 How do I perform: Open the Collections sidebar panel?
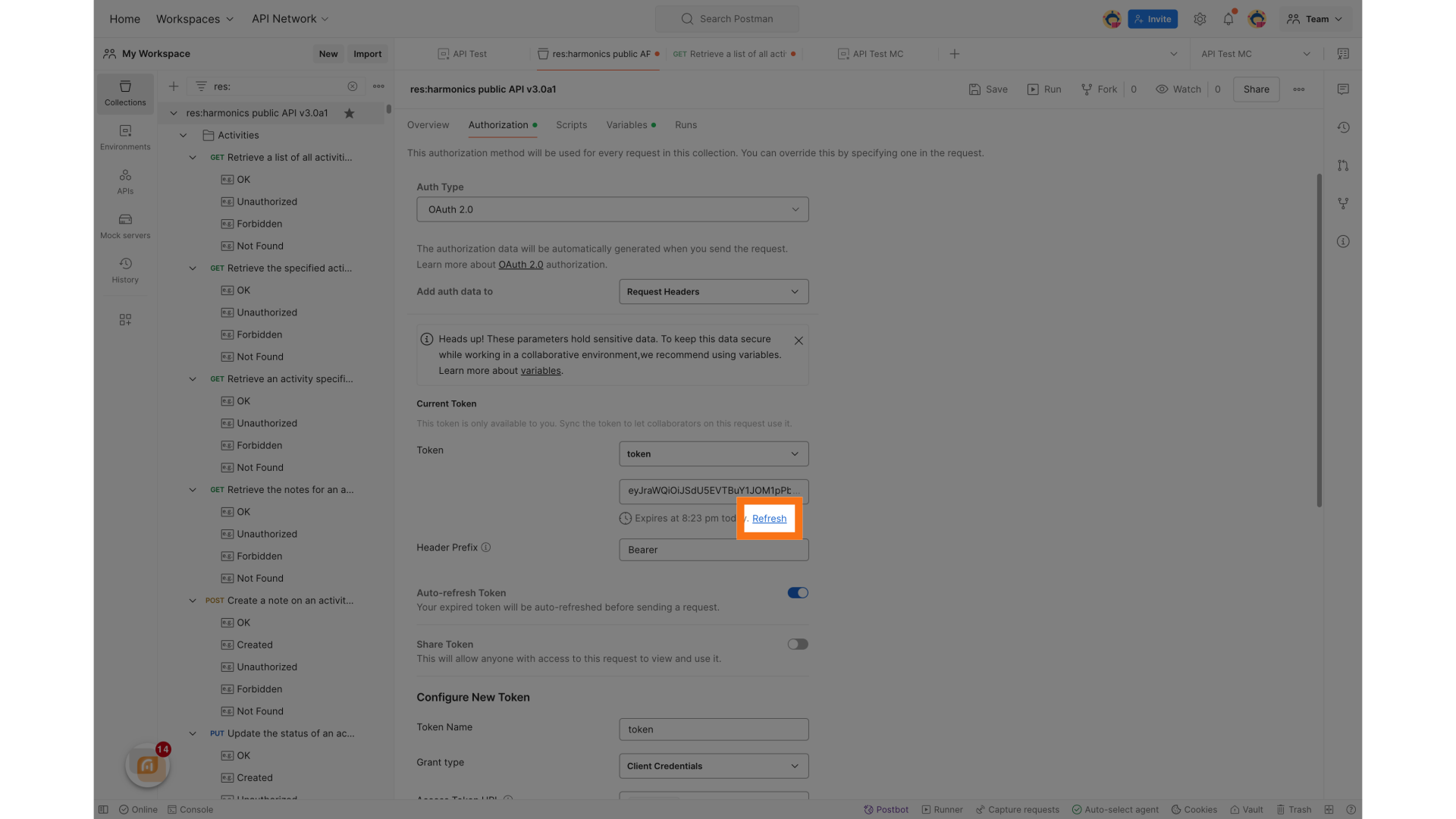(125, 93)
